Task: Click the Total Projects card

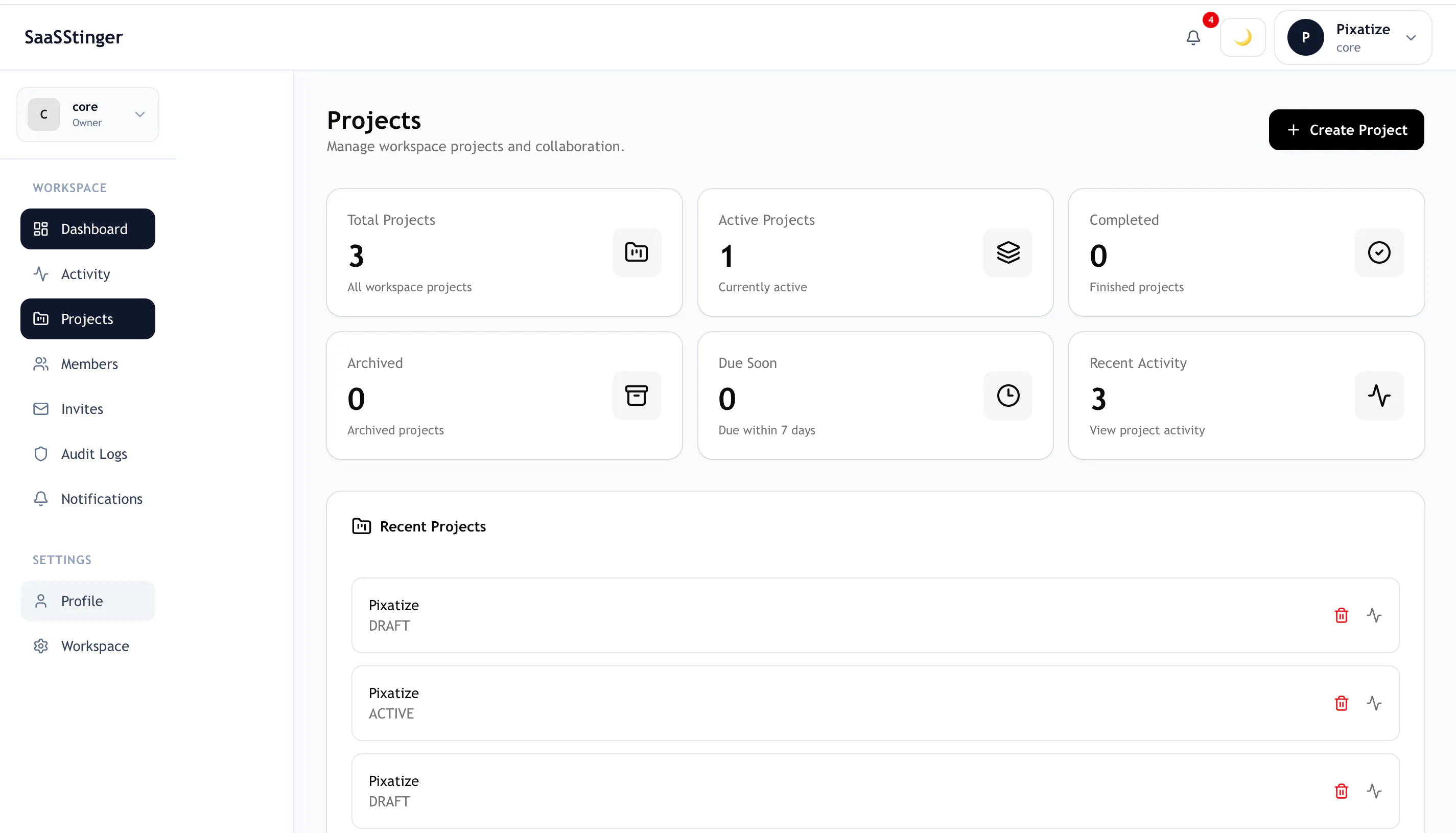Action: 504,252
